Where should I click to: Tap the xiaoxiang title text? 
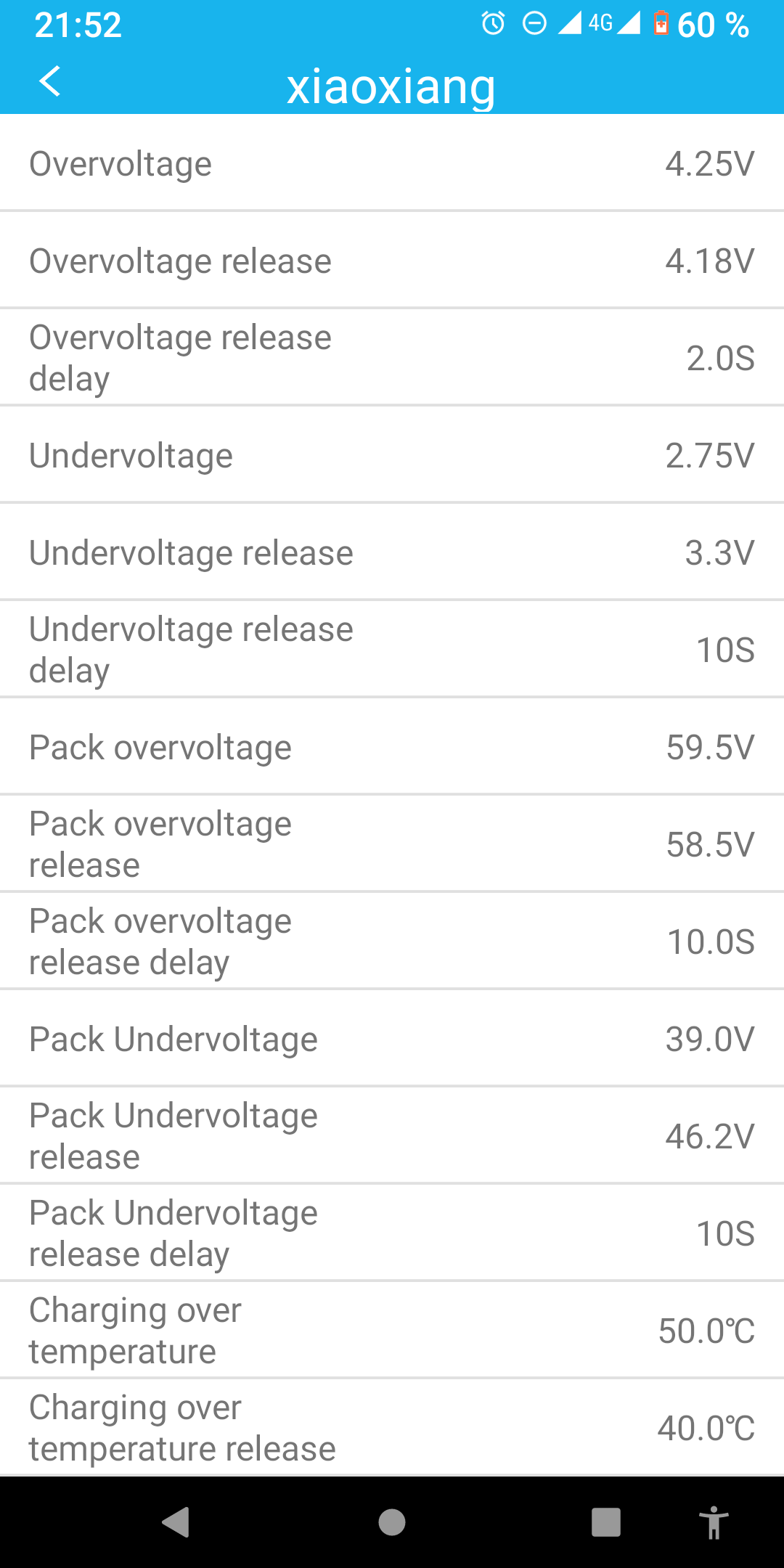[391, 87]
